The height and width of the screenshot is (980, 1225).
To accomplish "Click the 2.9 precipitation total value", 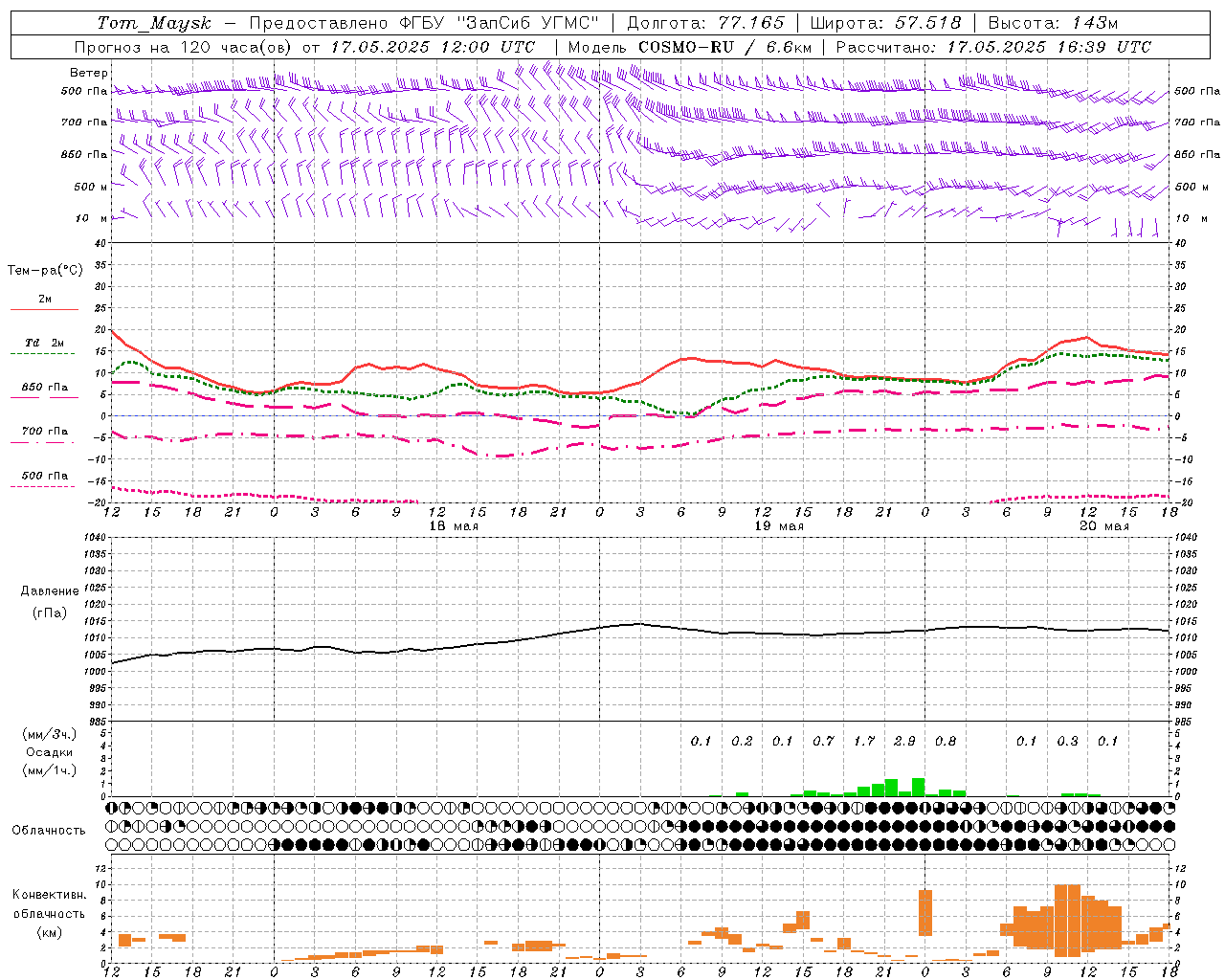I will click(904, 741).
